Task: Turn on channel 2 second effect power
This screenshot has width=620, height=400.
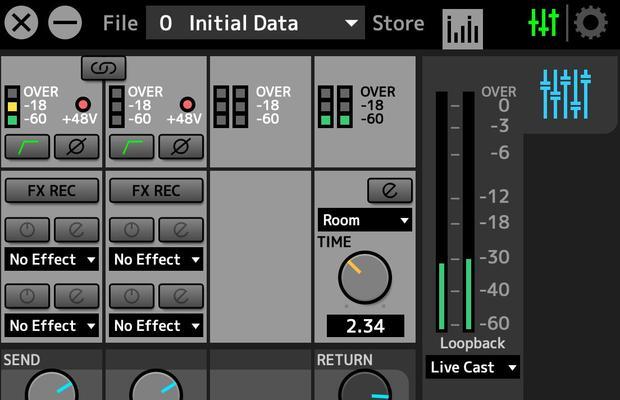Action: pyautogui.click(x=132, y=296)
